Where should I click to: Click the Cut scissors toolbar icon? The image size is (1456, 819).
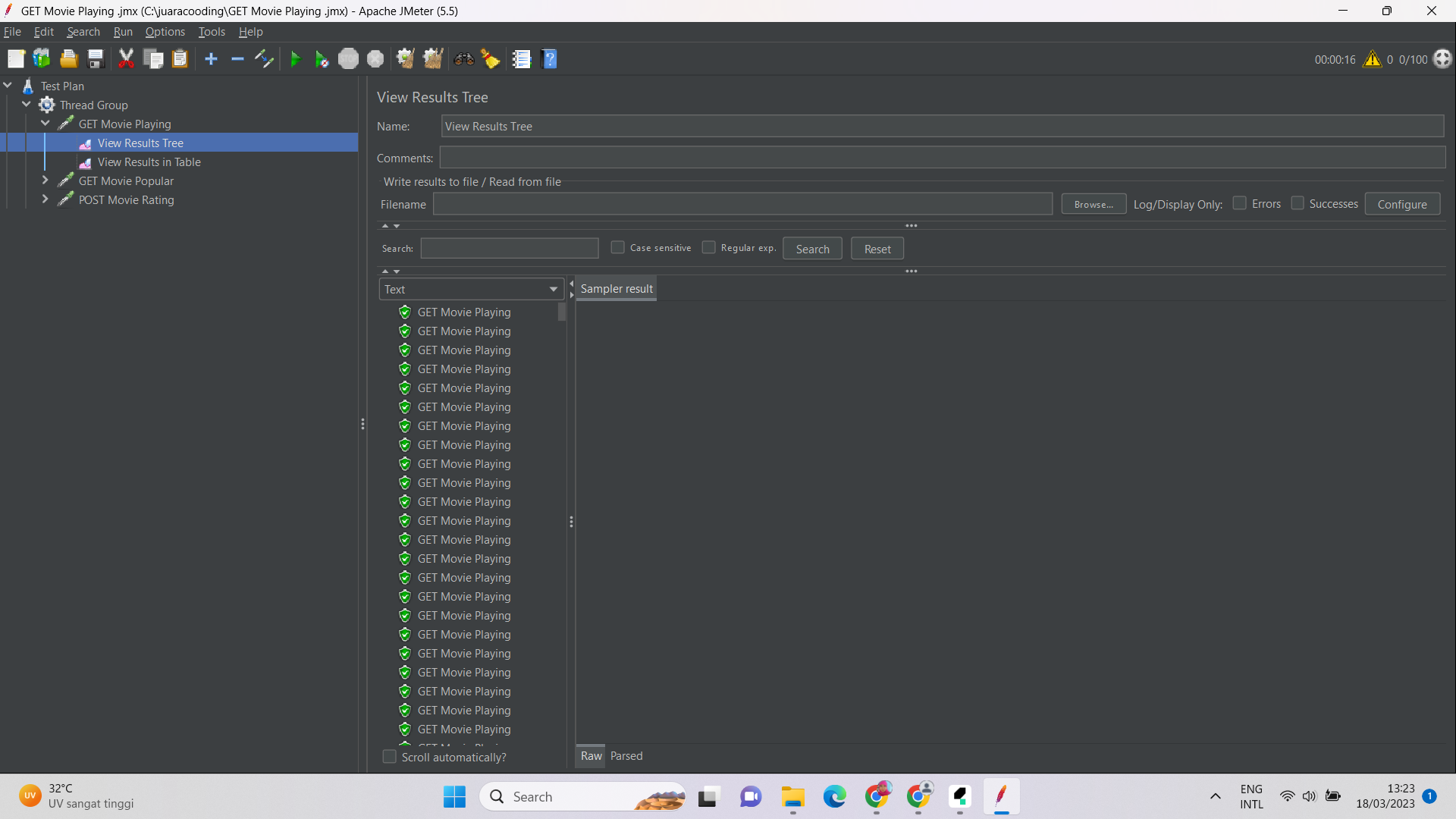pos(126,58)
